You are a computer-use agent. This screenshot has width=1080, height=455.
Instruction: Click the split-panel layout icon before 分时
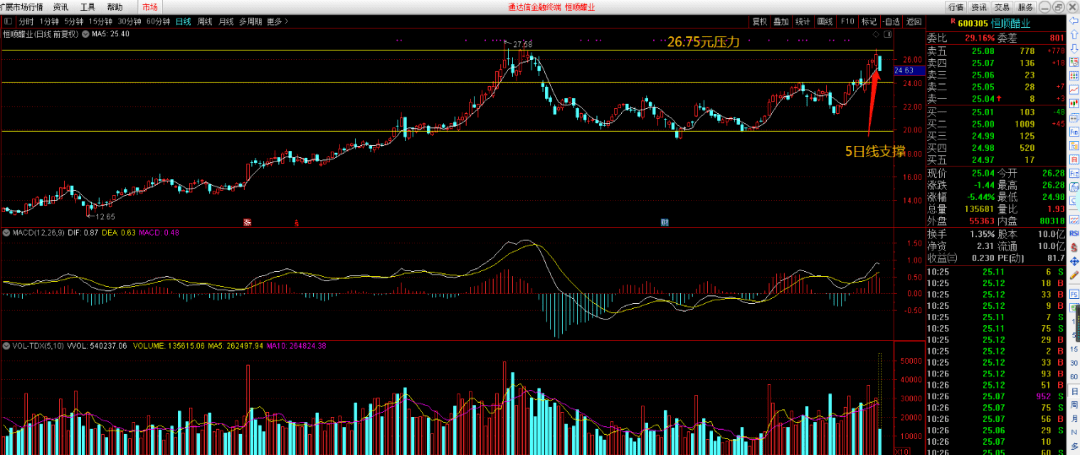pos(8,20)
